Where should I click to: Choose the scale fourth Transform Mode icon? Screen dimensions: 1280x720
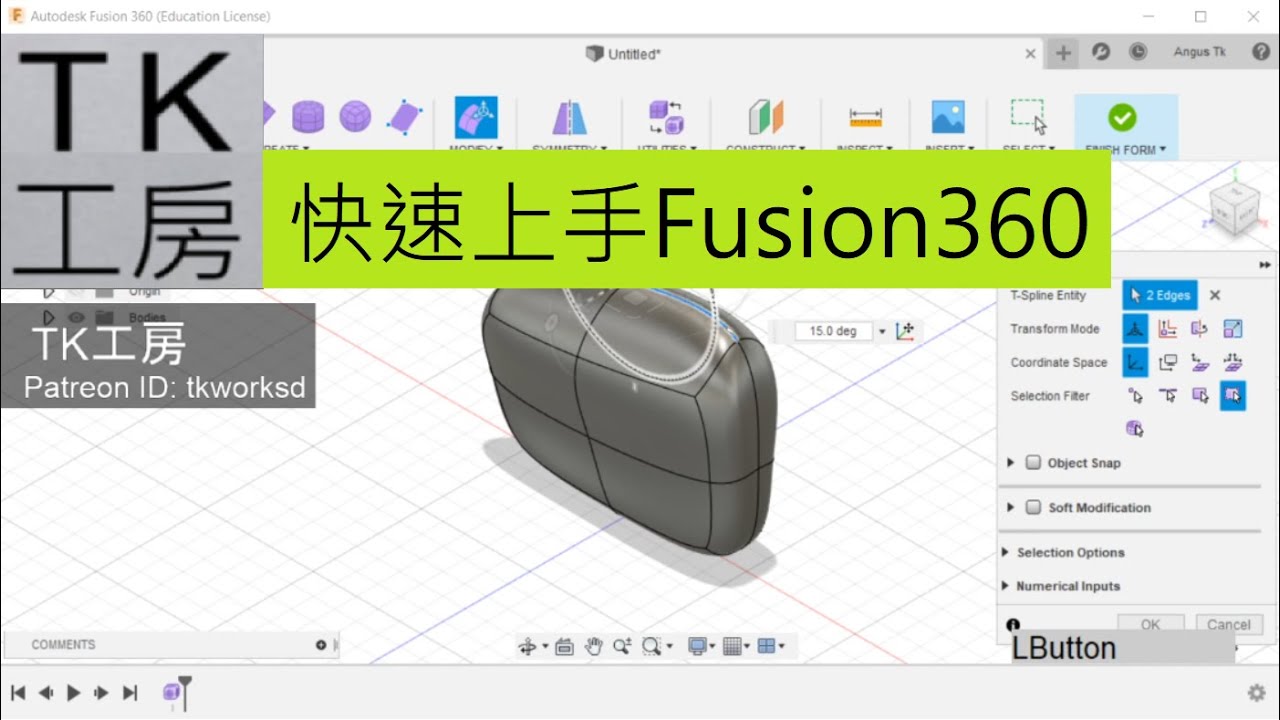1233,328
